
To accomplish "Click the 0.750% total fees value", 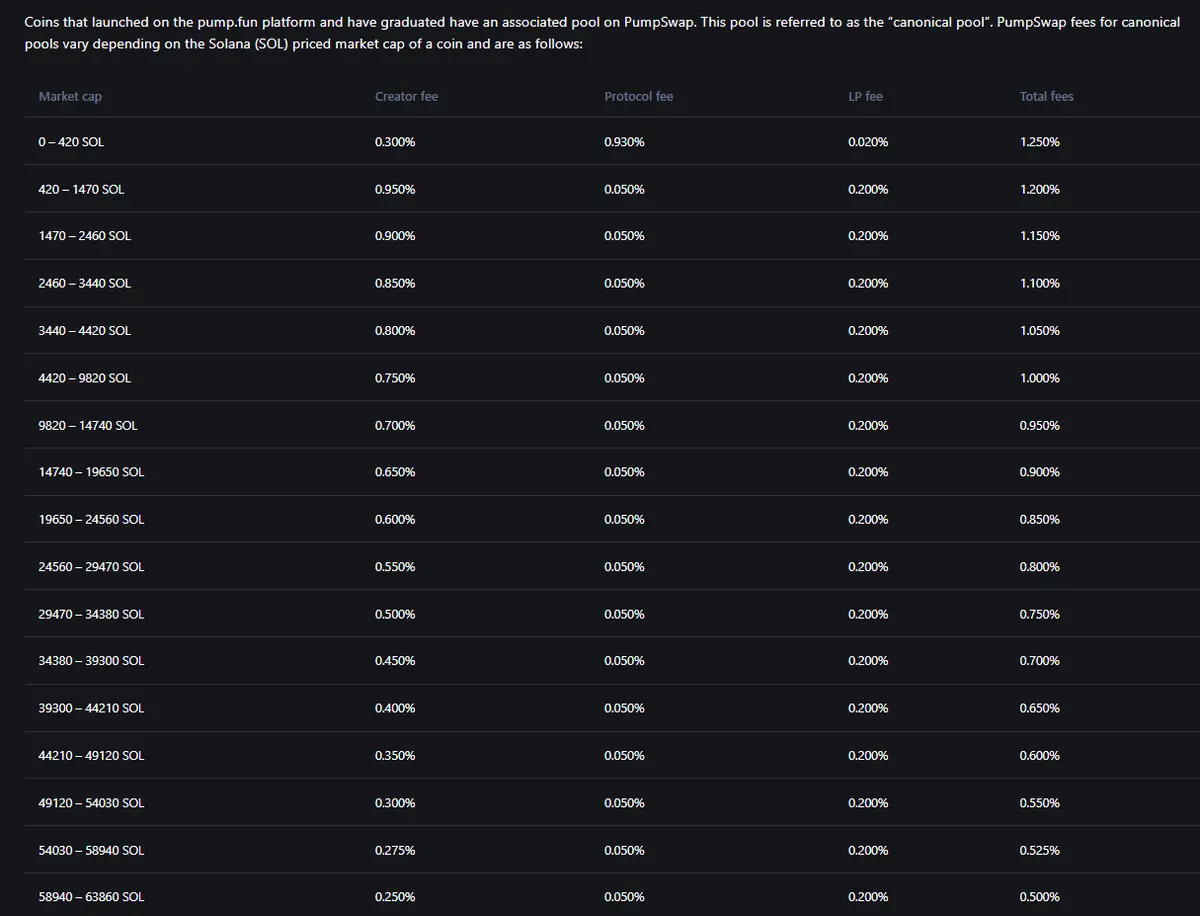I will coord(1040,614).
